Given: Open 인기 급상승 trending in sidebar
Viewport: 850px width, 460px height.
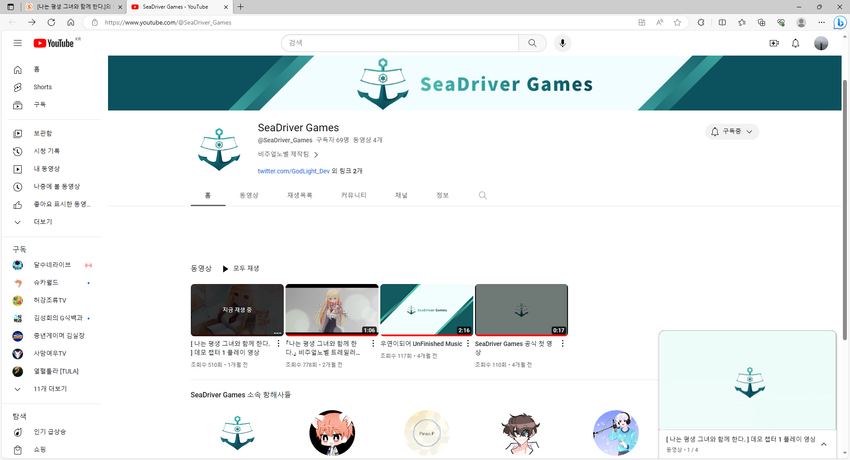Looking at the screenshot, I should [51, 432].
